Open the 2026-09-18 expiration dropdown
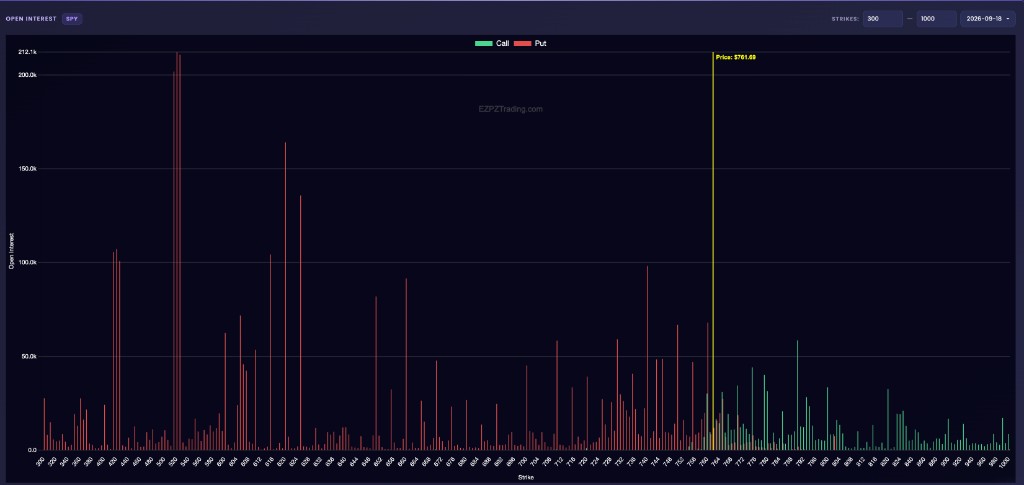Image resolution: width=1024 pixels, height=485 pixels. pyautogui.click(x=988, y=19)
